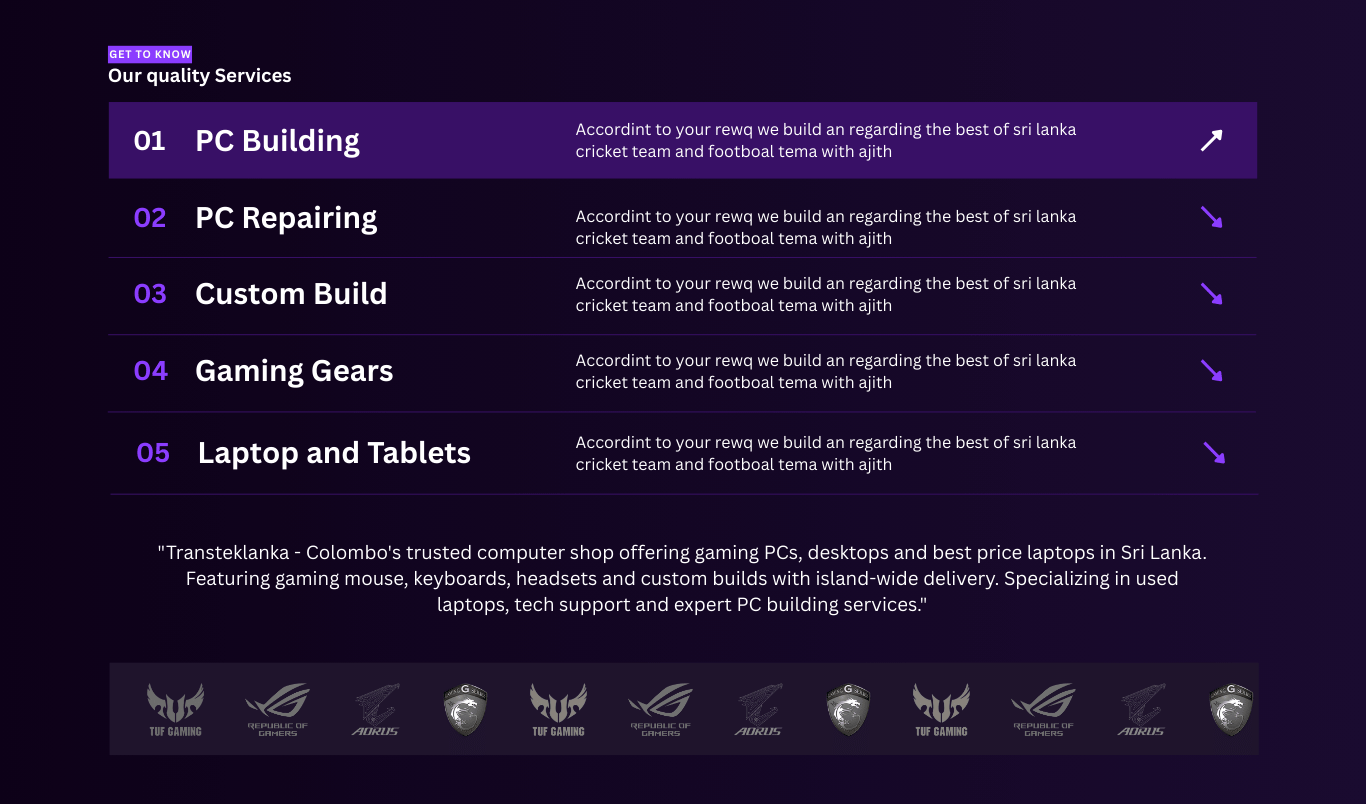Viewport: 1366px width, 804px height.
Task: Click the purple arrow beside Custom Build
Action: (1211, 294)
